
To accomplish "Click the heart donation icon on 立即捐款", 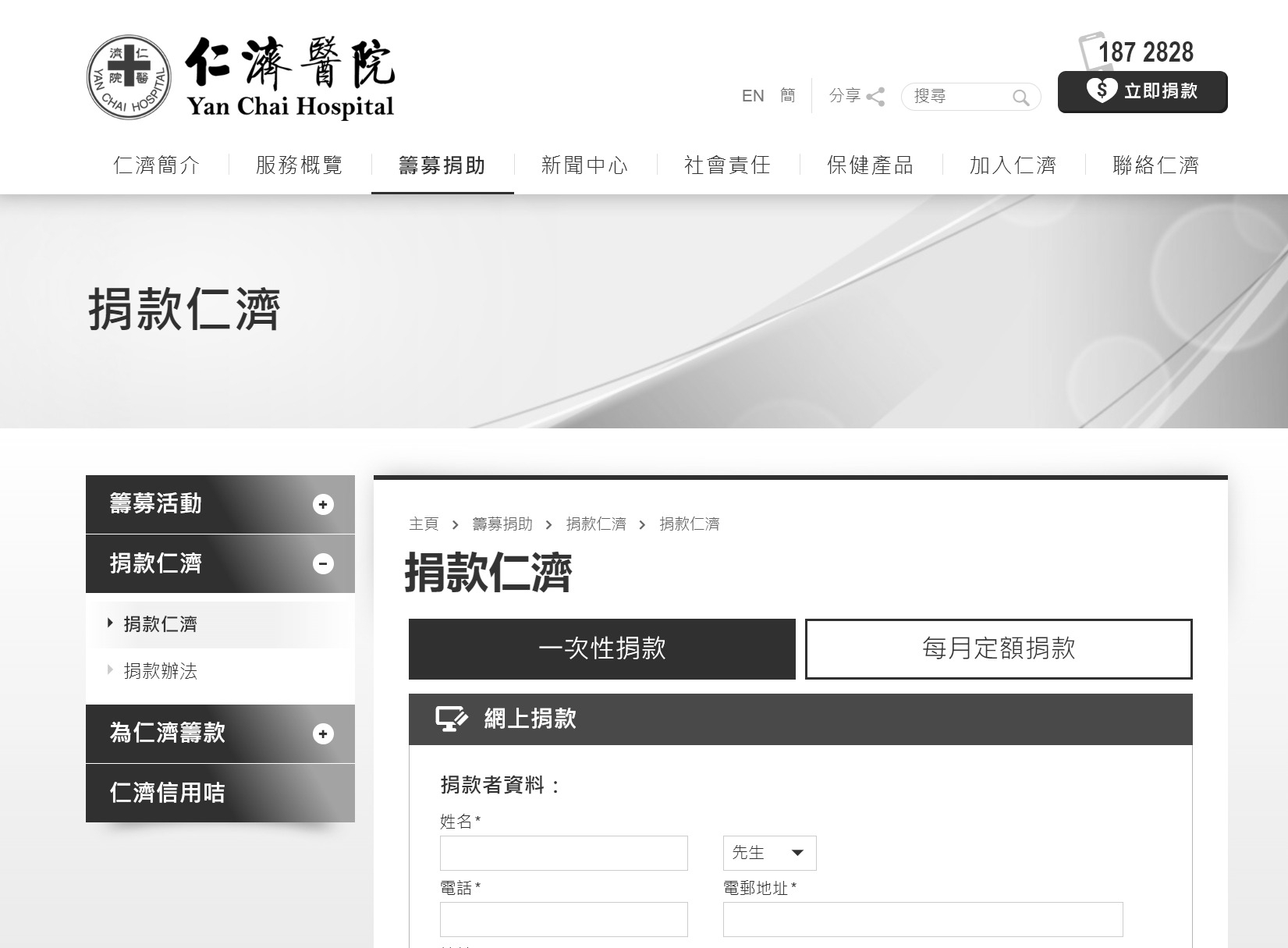I will (1102, 91).
